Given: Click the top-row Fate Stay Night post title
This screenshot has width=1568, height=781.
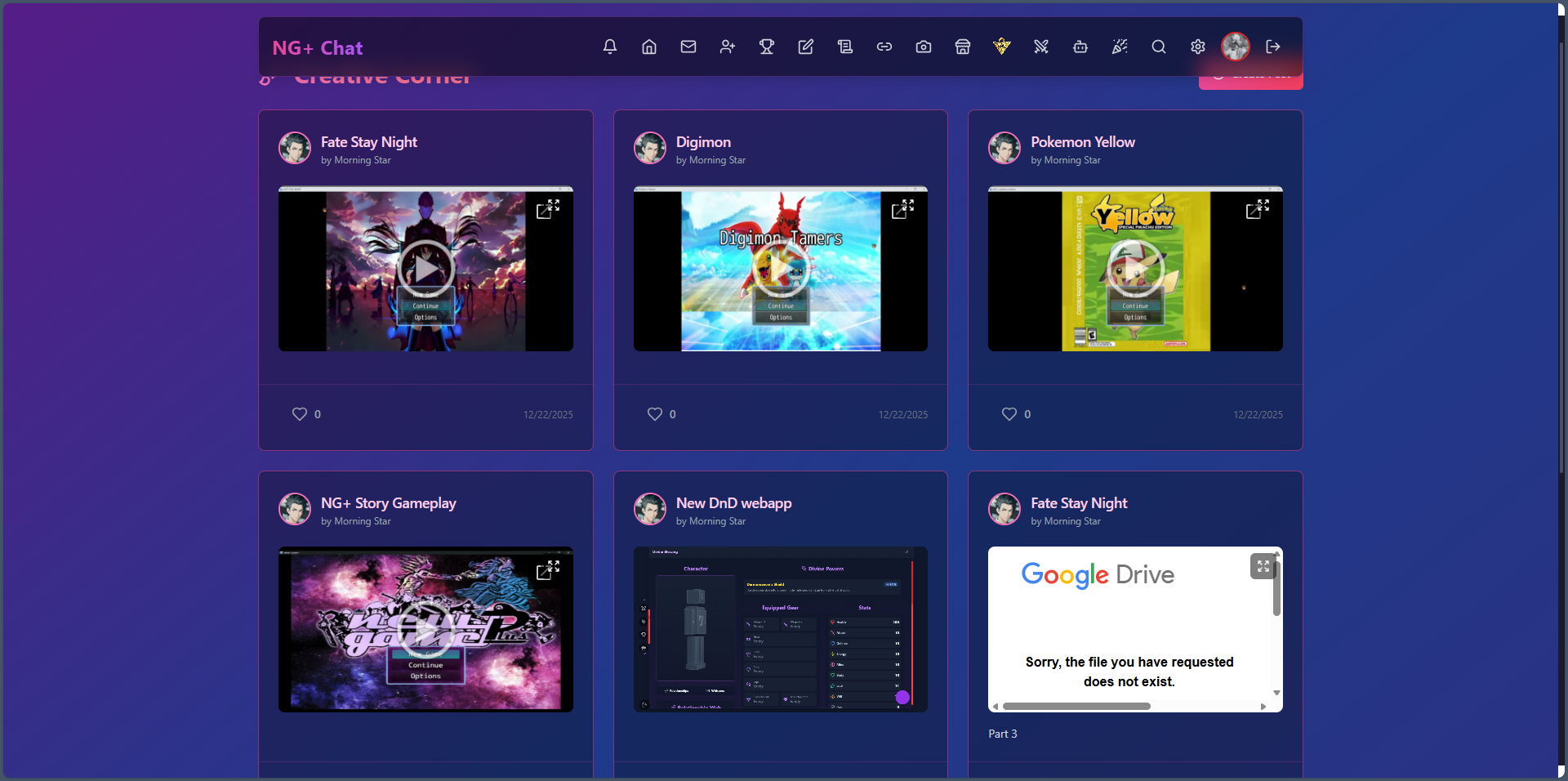Looking at the screenshot, I should [369, 142].
